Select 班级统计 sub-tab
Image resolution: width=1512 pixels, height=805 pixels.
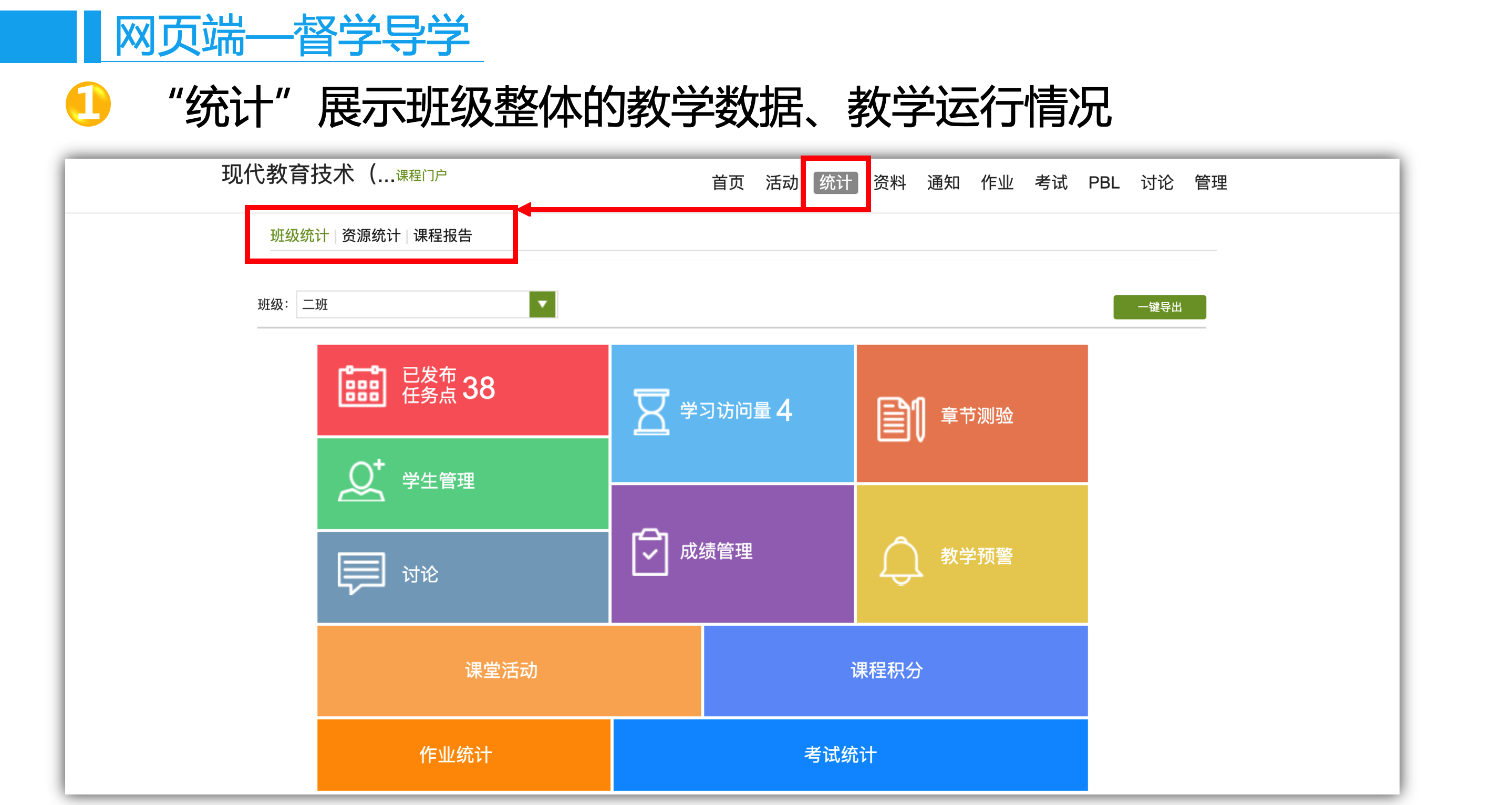coord(299,235)
